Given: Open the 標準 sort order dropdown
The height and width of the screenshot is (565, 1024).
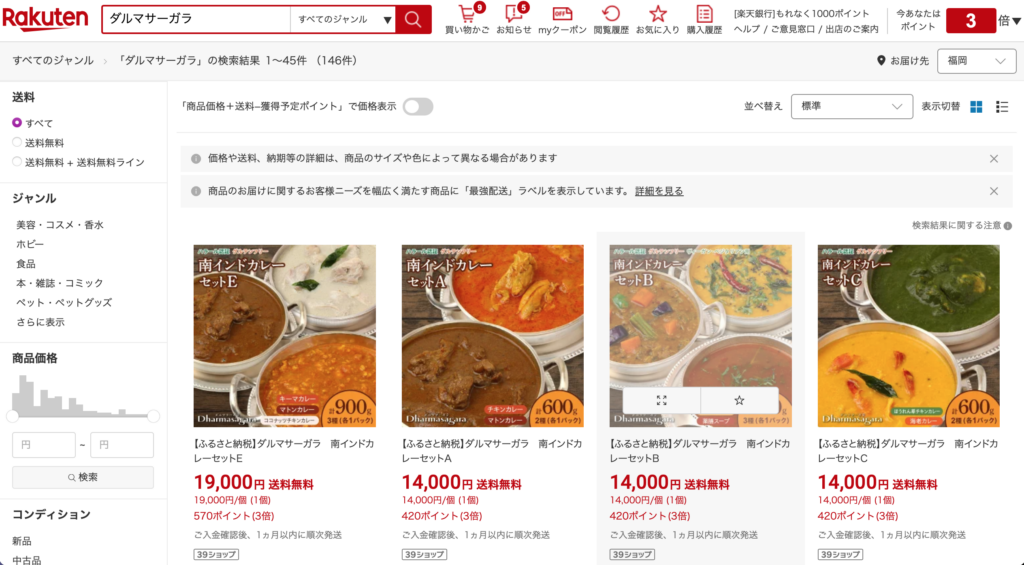Looking at the screenshot, I should [852, 106].
